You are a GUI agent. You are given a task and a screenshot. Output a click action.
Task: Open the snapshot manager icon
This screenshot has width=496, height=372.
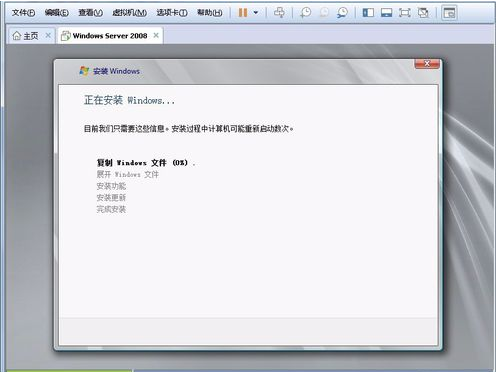[342, 13]
